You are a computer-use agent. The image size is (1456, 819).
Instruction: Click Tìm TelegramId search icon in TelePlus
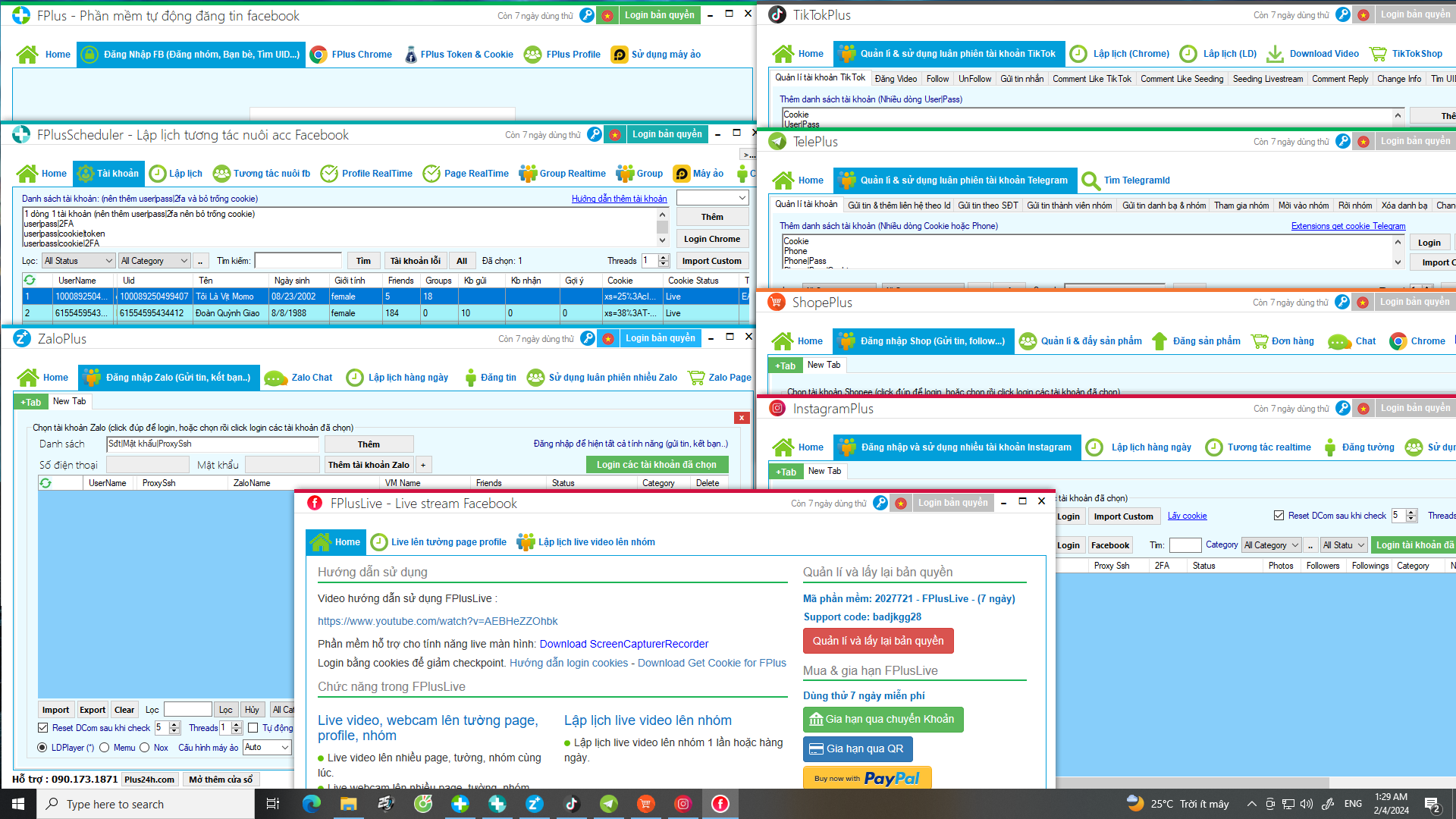click(1090, 180)
